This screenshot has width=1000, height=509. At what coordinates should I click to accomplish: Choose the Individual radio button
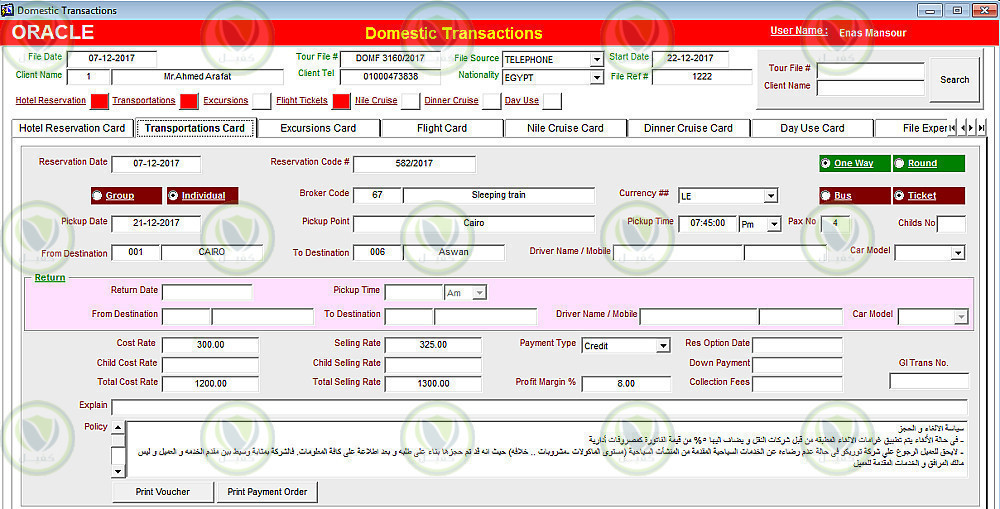pyautogui.click(x=173, y=196)
